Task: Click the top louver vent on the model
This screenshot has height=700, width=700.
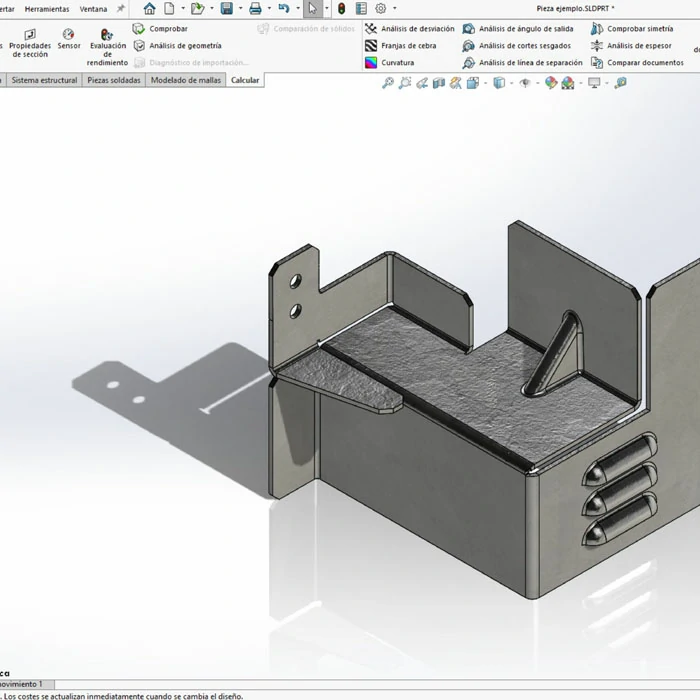Action: tap(620, 460)
